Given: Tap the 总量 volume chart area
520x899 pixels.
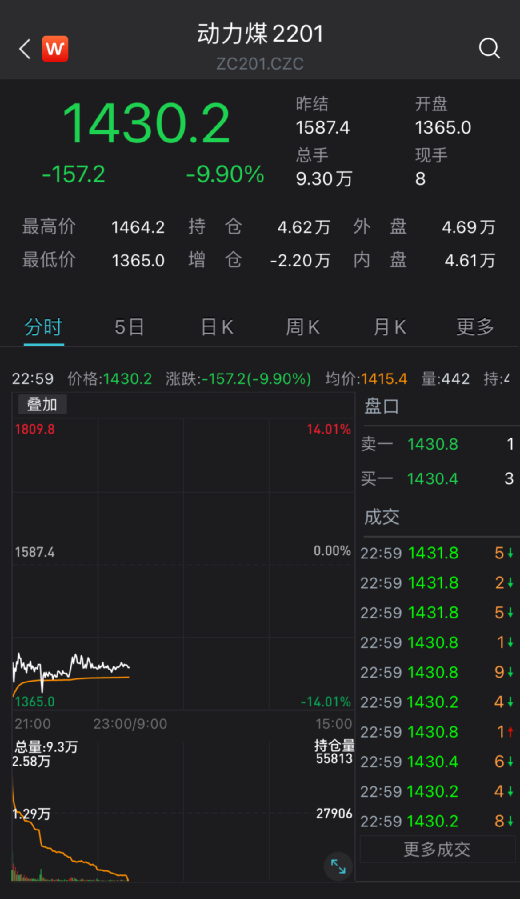Looking at the screenshot, I should pos(183,810).
